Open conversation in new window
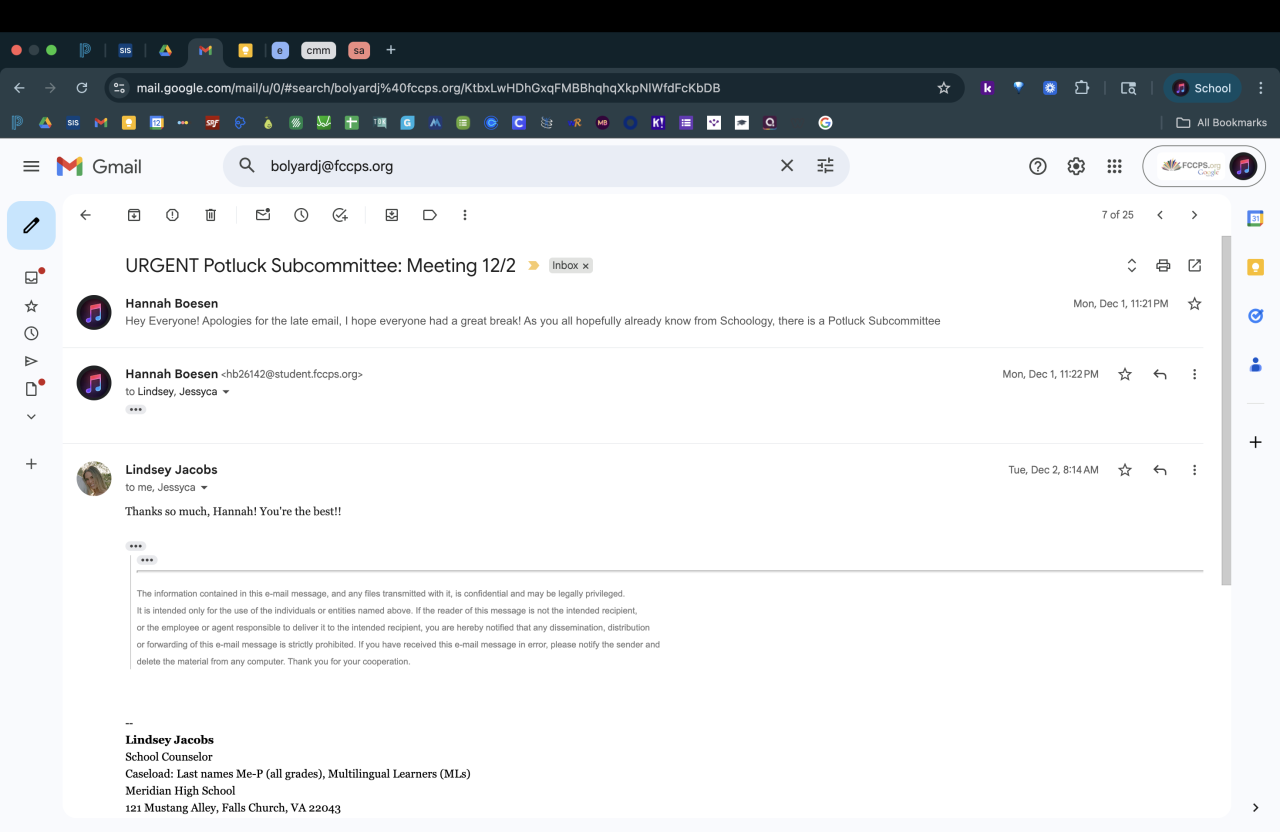 pos(1195,266)
